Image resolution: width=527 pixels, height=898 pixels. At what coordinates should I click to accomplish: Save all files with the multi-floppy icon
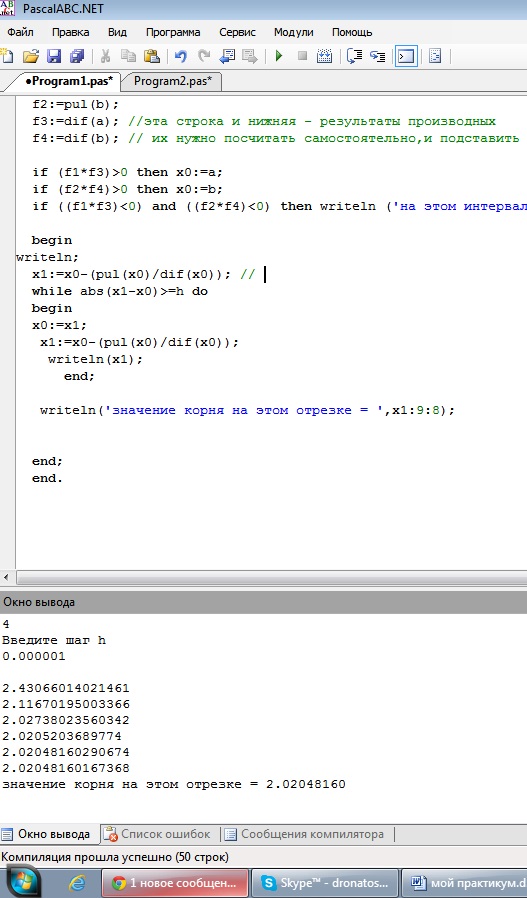77,56
